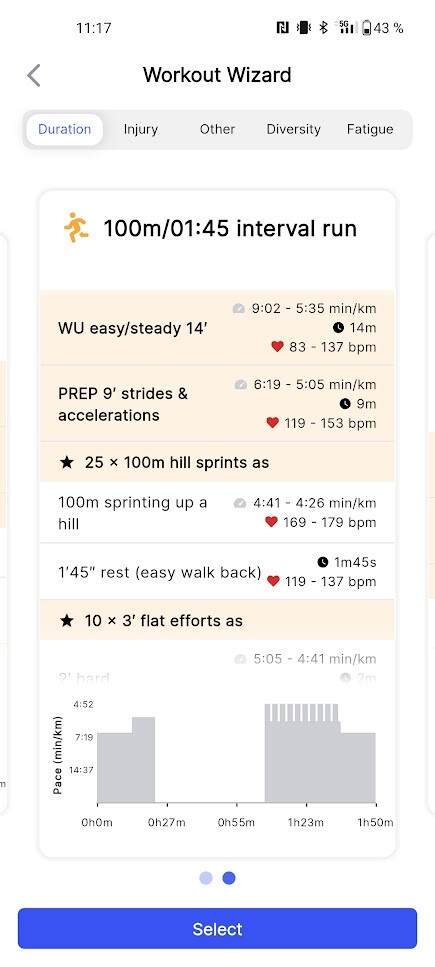Tap the heart icon showing 83 - 137 bpm
This screenshot has height=967, width=435.
pos(277,347)
